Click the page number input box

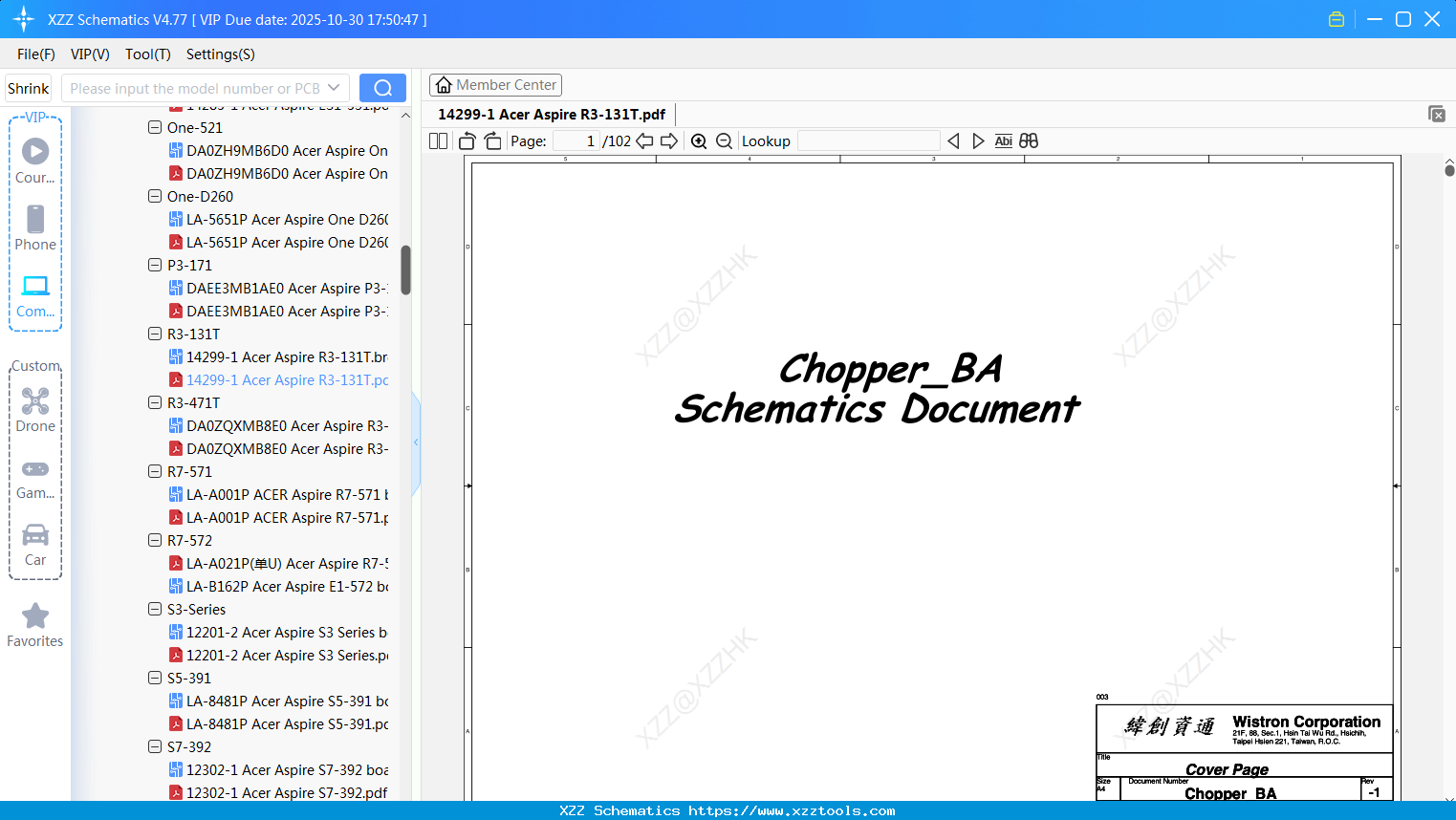coord(576,141)
